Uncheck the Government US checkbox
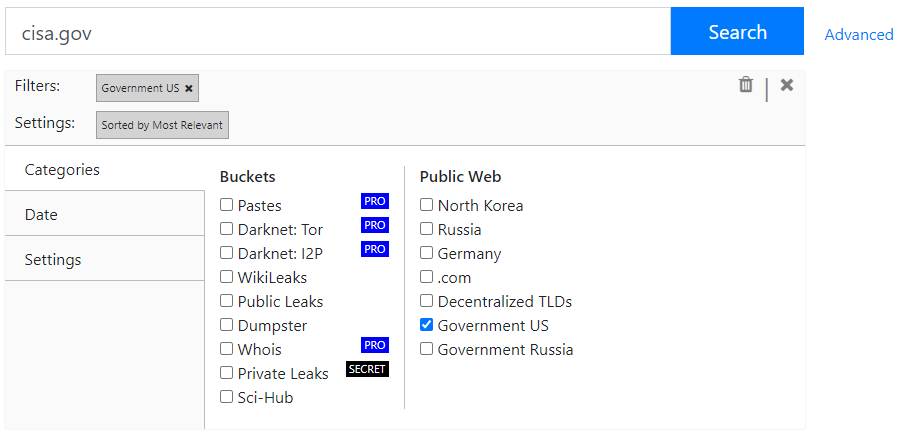 pos(427,325)
